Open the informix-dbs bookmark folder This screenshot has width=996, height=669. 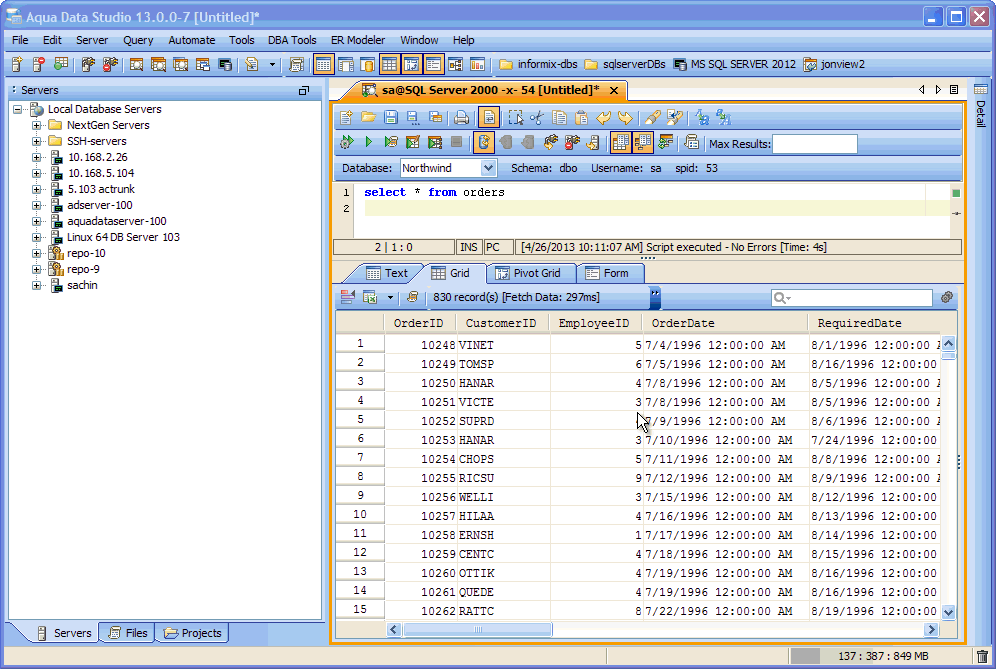[539, 64]
